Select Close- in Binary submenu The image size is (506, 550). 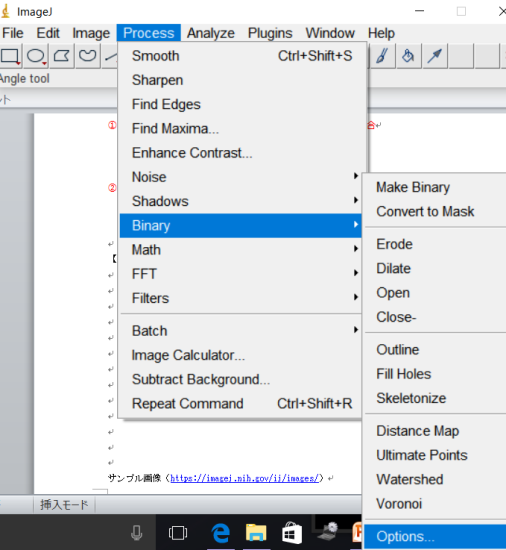point(435,317)
